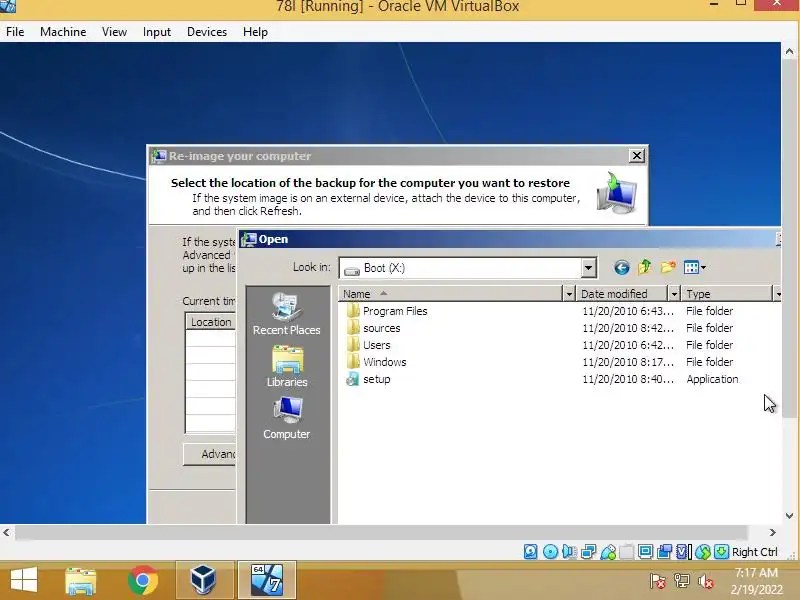This screenshot has height=600, width=800.
Task: Open Windows Start button on taskbar
Action: click(24, 581)
